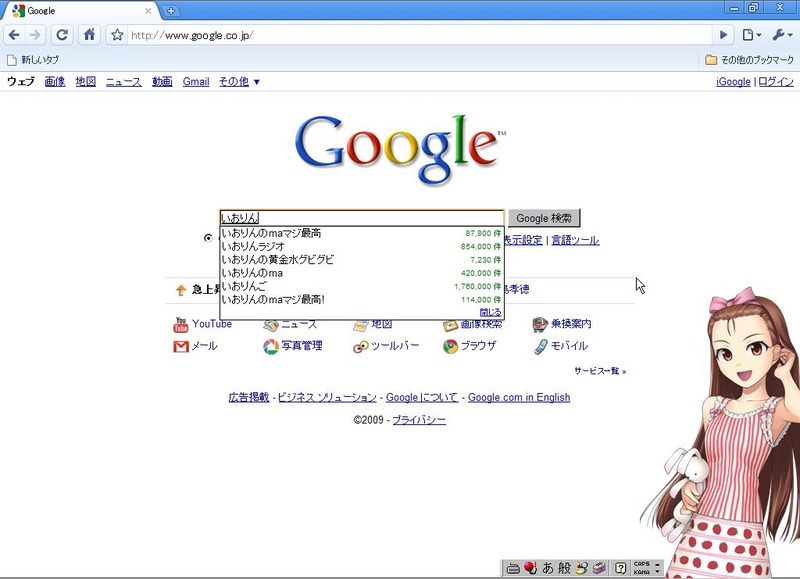Open the home page via house icon
Screen dimensions: 800x579
89,35
